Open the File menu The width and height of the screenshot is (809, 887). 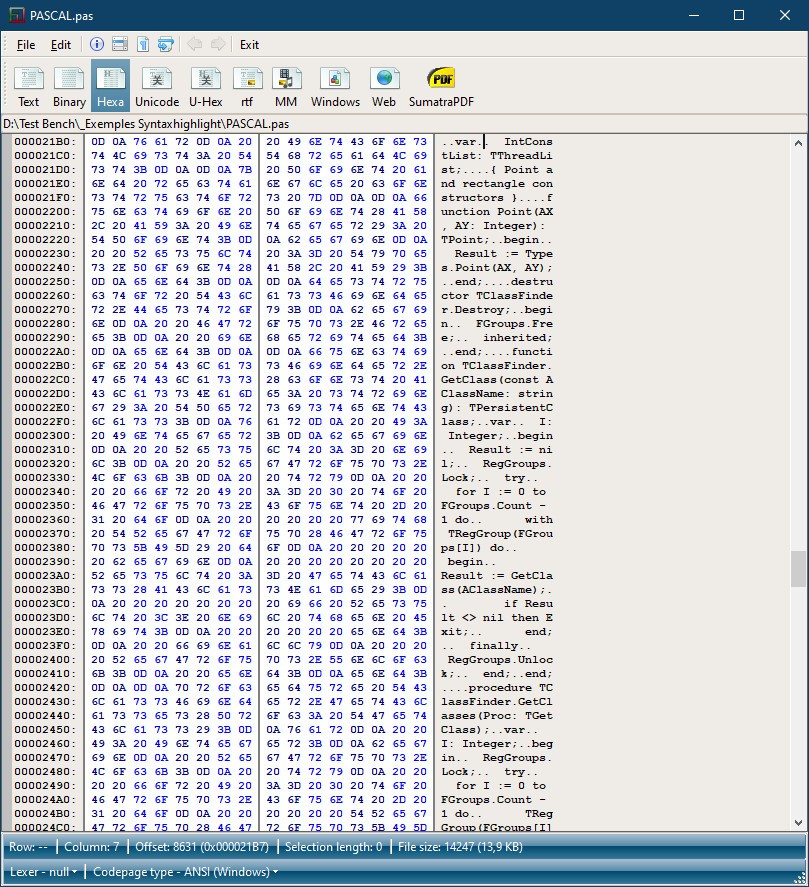tap(26, 45)
